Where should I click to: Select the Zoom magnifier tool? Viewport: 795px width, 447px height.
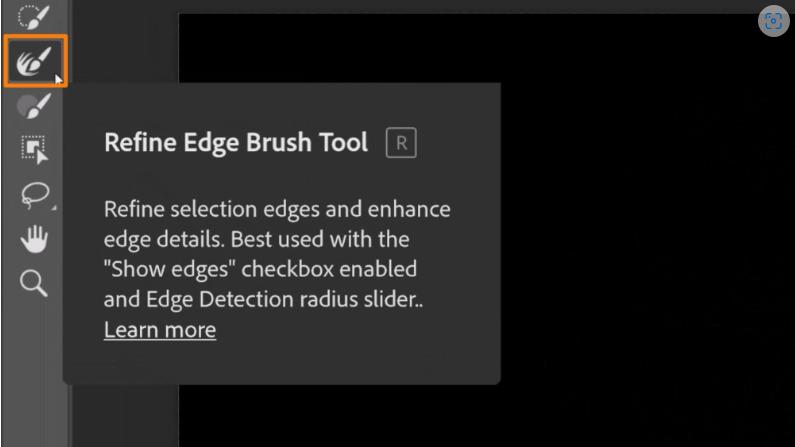pyautogui.click(x=34, y=283)
